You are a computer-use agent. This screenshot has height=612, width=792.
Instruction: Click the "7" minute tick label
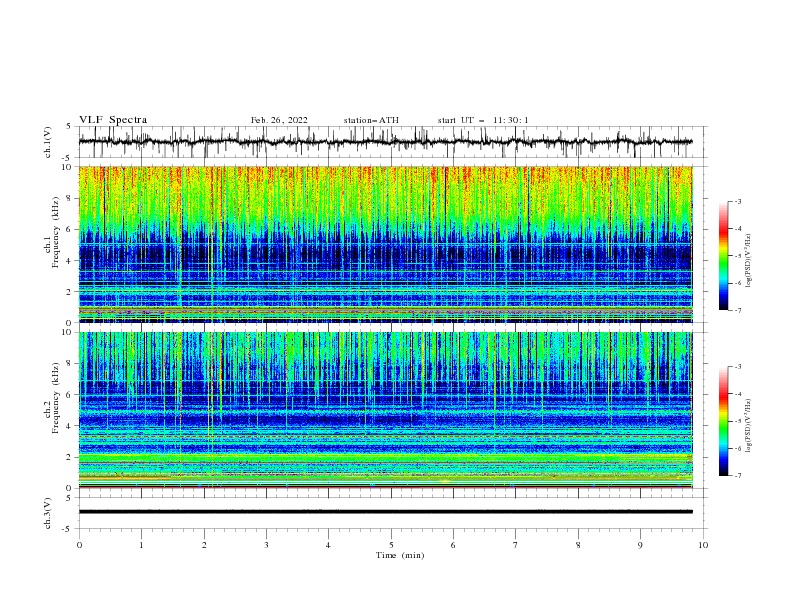tap(516, 545)
